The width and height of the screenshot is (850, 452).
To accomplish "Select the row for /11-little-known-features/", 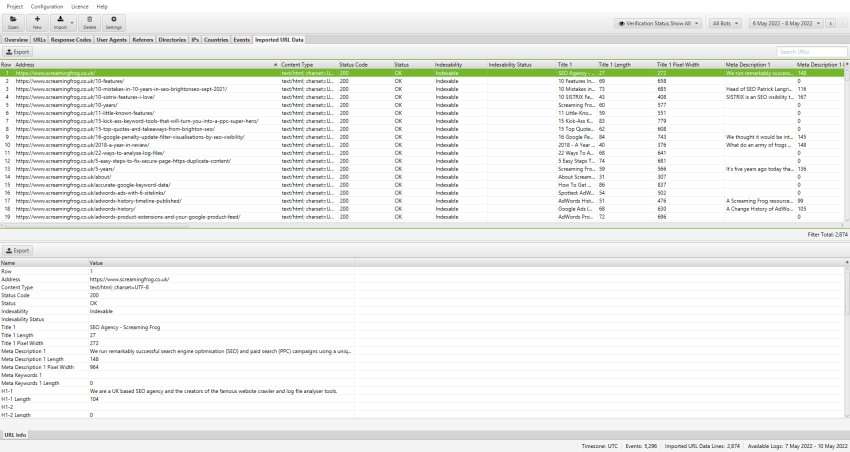I will click(x=422, y=113).
